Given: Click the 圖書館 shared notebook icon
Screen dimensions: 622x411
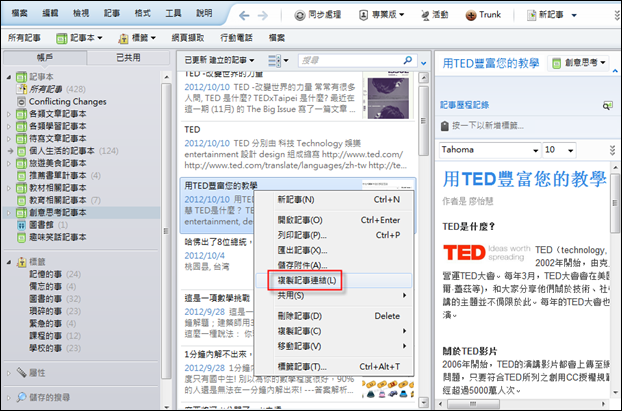Looking at the screenshot, I should pyautogui.click(x=21, y=225).
